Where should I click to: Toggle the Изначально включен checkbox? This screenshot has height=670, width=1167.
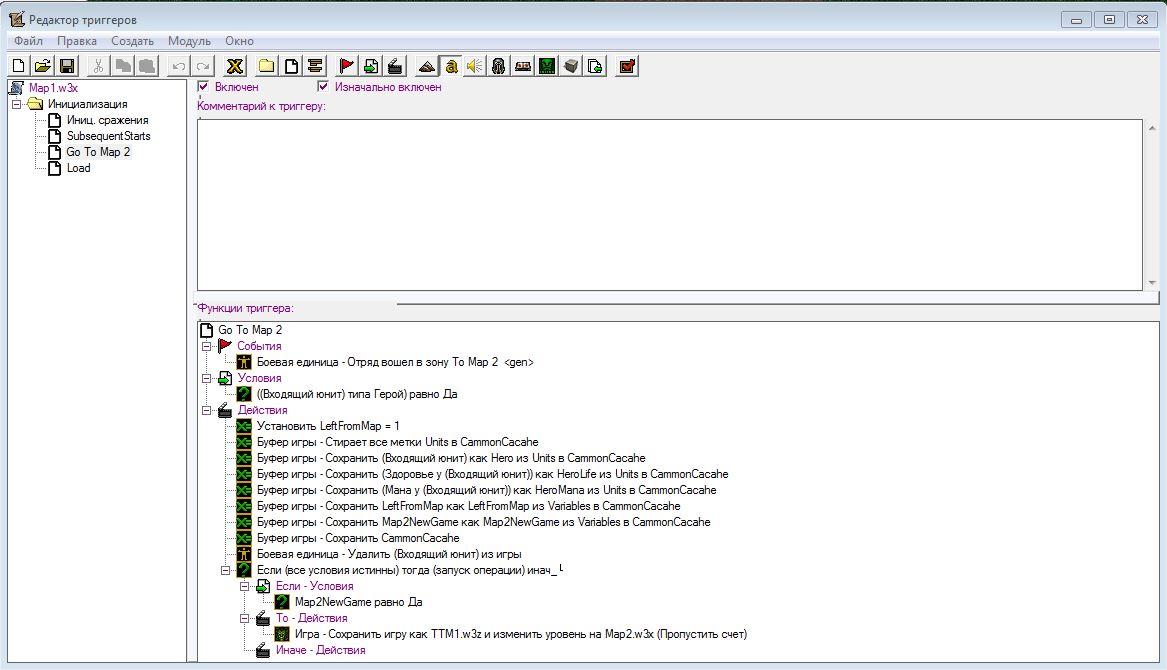coord(323,87)
